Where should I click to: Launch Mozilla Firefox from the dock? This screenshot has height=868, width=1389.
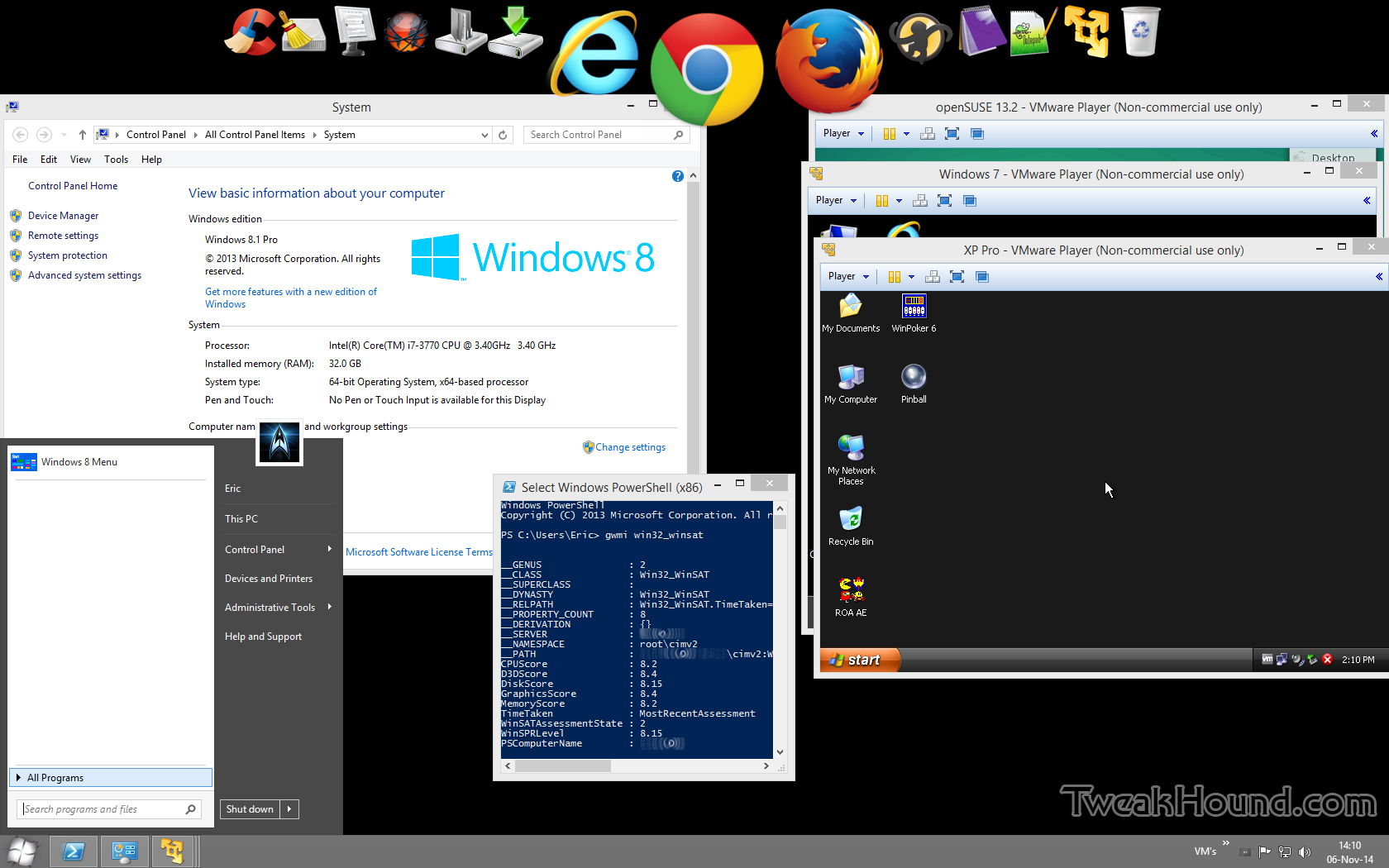[828, 60]
